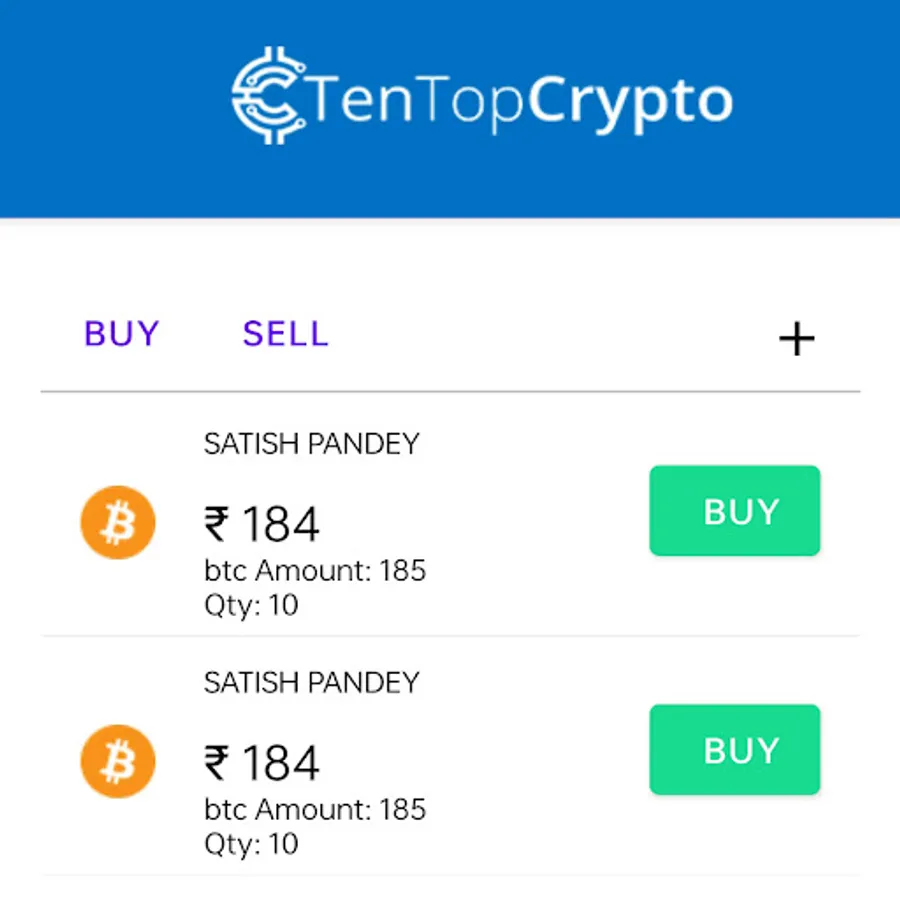900x900 pixels.
Task: Click the ₹ 184 price in second listing
Action: (x=262, y=764)
